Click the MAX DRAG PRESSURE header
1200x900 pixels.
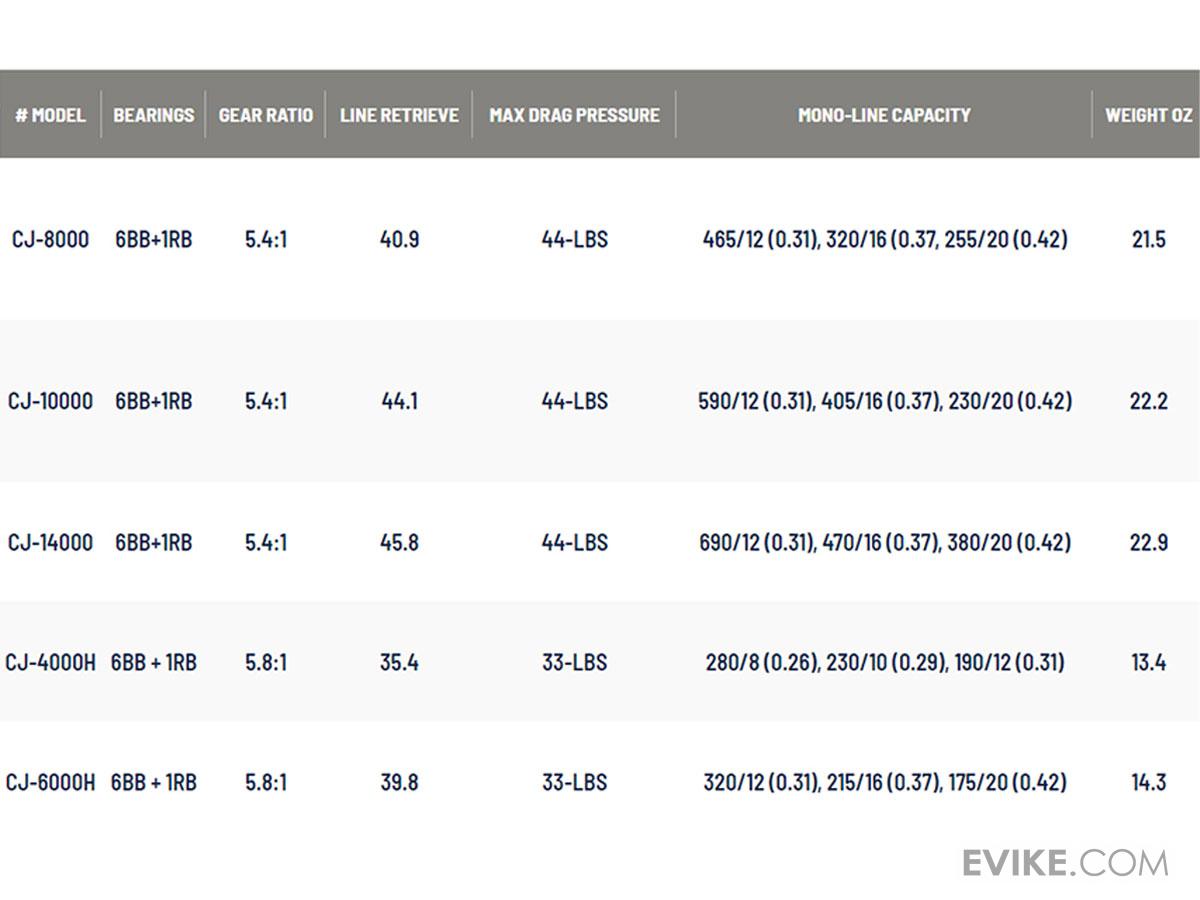coord(574,115)
